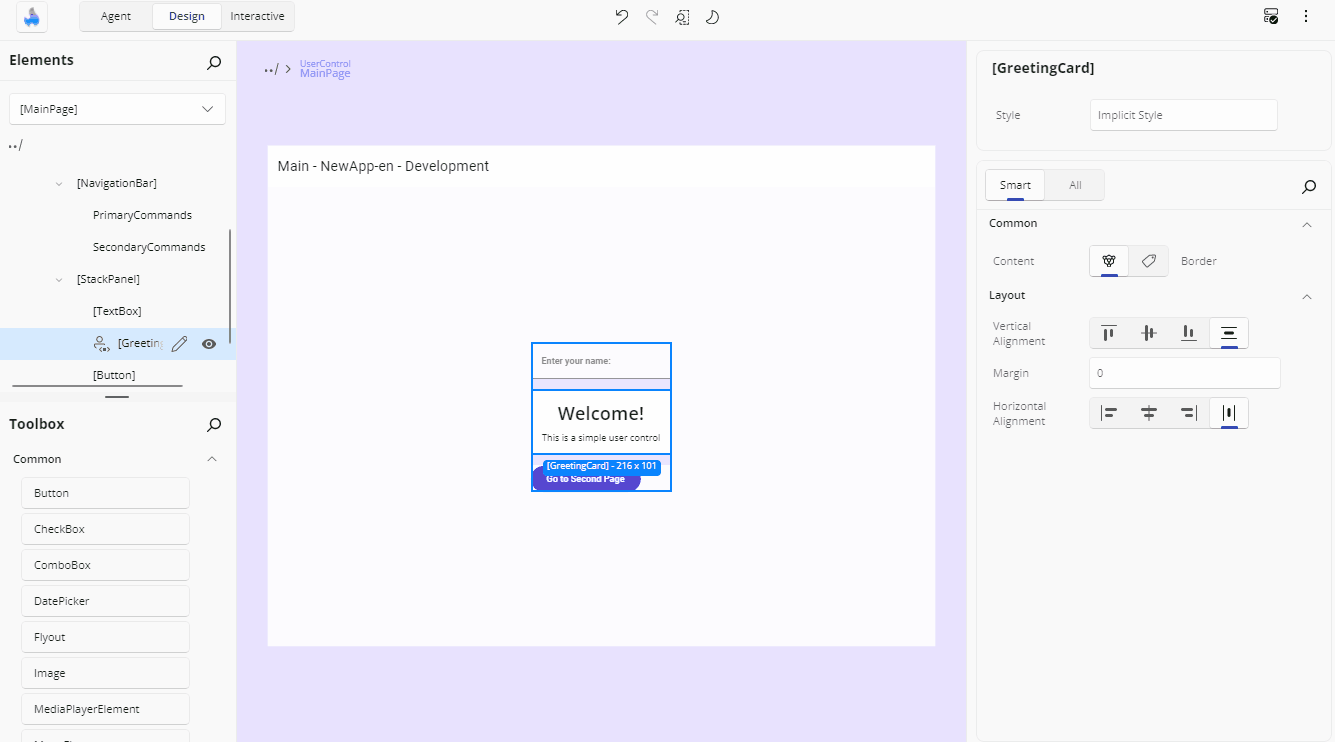Click the Margin input field
This screenshot has width=1335, height=742.
tap(1184, 372)
